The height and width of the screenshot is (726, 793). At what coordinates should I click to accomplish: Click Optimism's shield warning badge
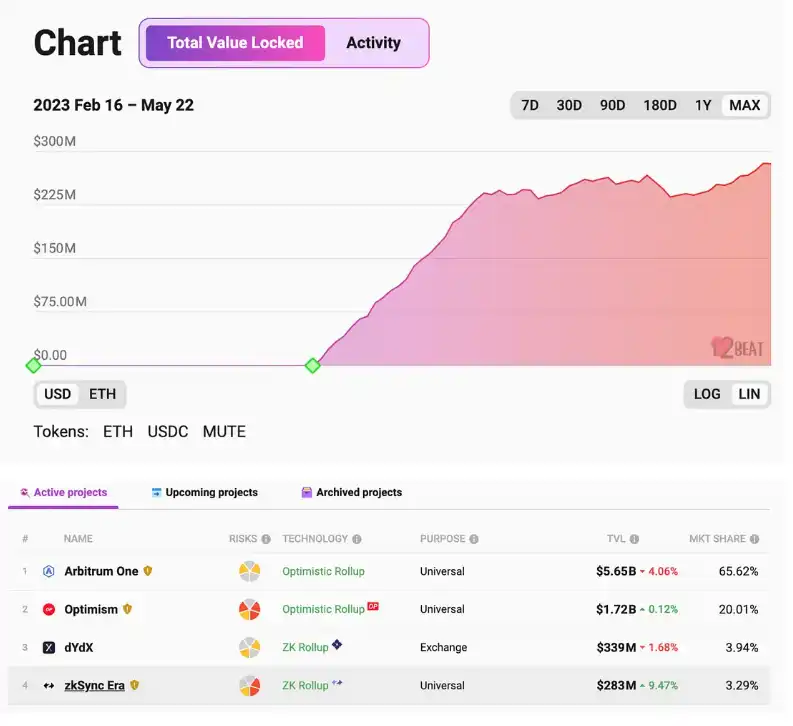127,609
